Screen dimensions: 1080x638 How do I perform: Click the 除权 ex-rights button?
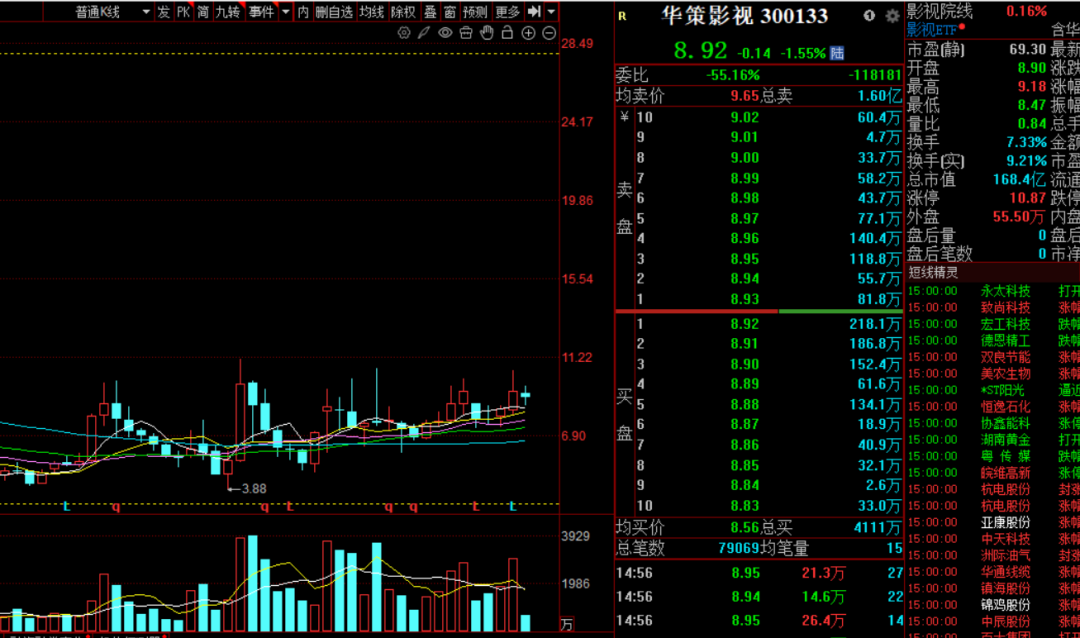[x=404, y=12]
